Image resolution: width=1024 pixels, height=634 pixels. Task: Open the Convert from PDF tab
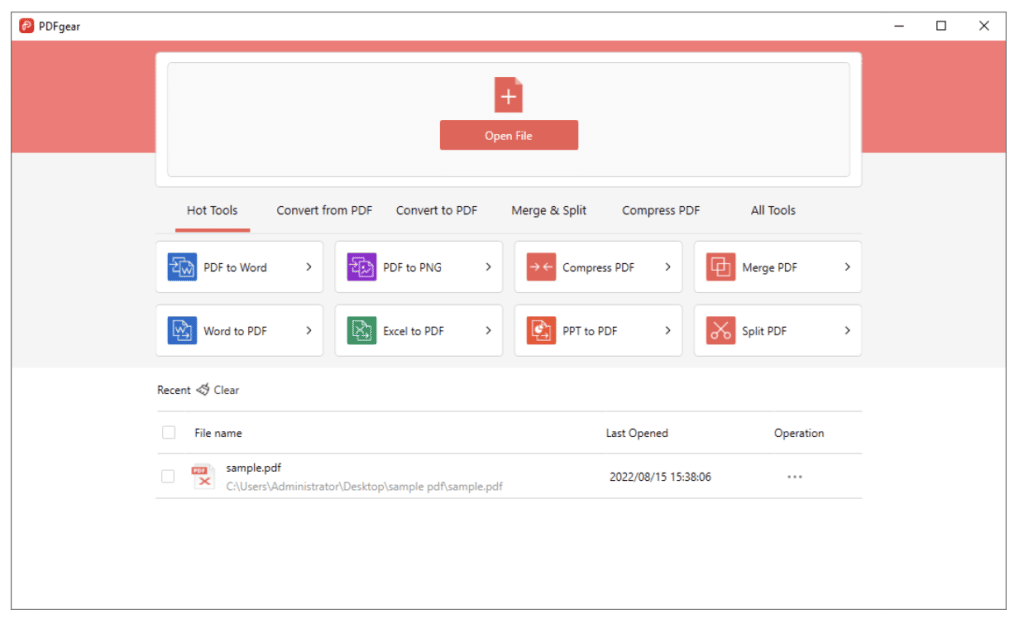[324, 210]
